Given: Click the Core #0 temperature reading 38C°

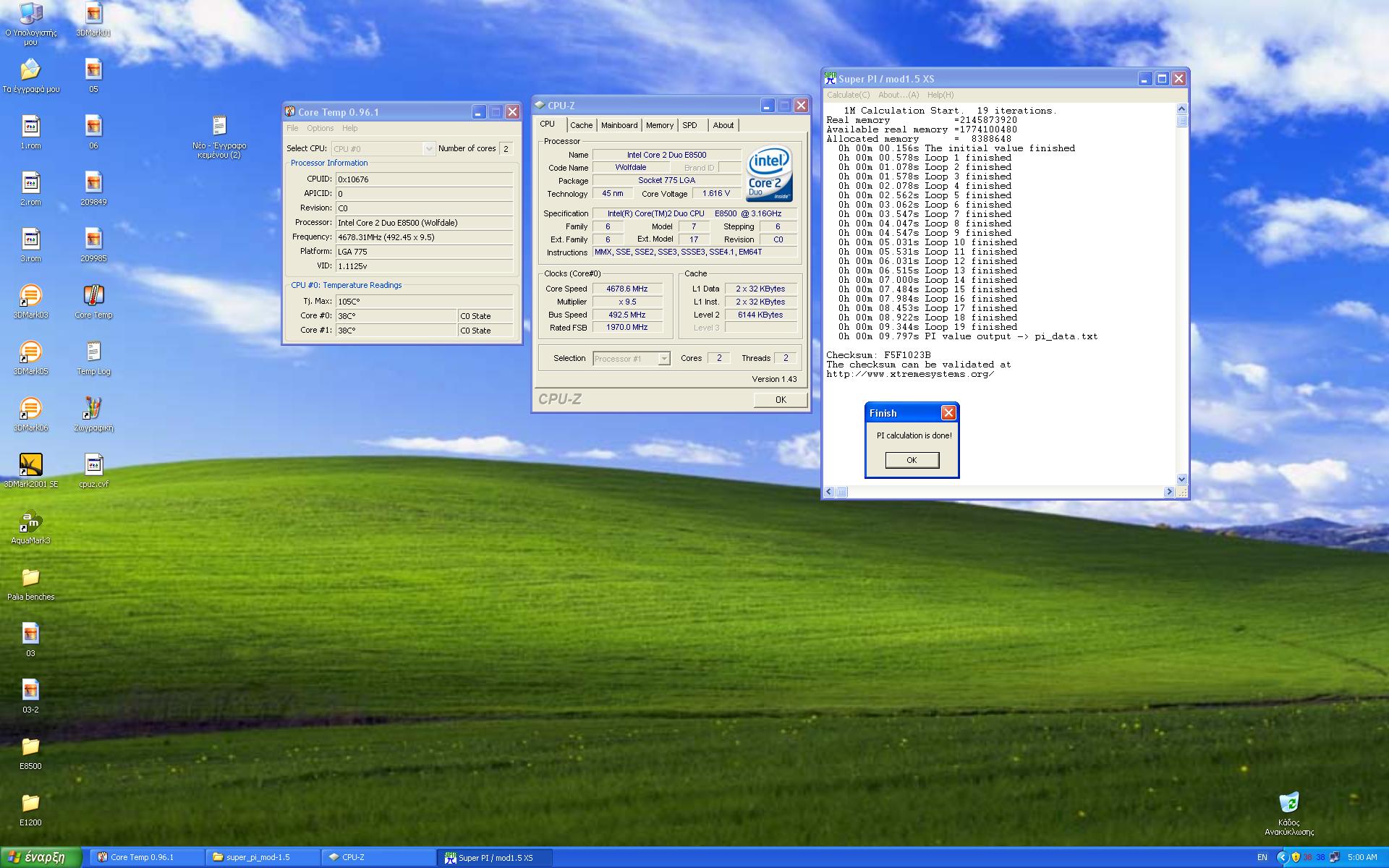Looking at the screenshot, I should tap(396, 316).
